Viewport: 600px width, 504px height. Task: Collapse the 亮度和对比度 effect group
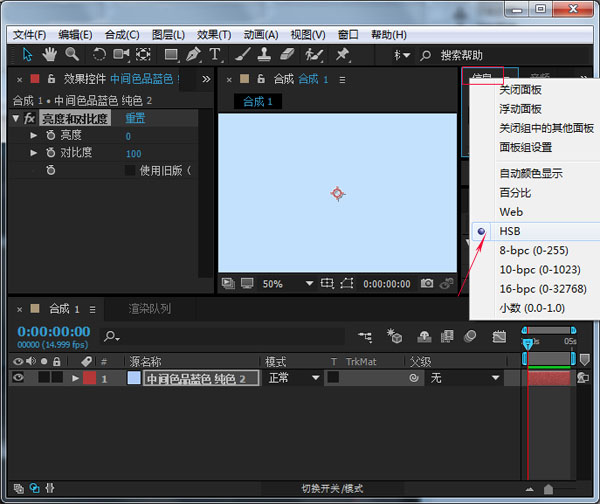pyautogui.click(x=16, y=118)
